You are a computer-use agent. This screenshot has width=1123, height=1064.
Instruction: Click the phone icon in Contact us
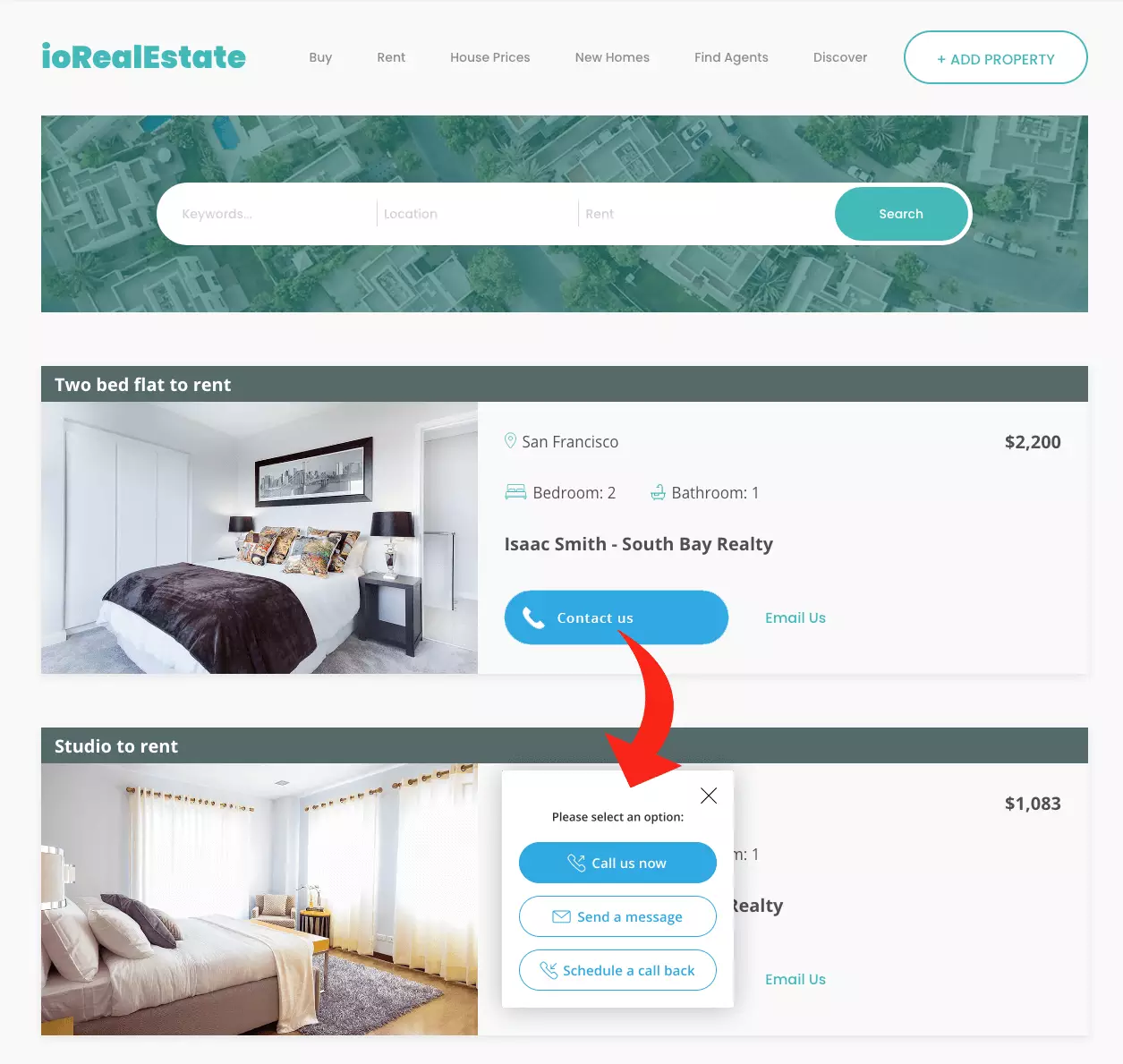pyautogui.click(x=533, y=618)
